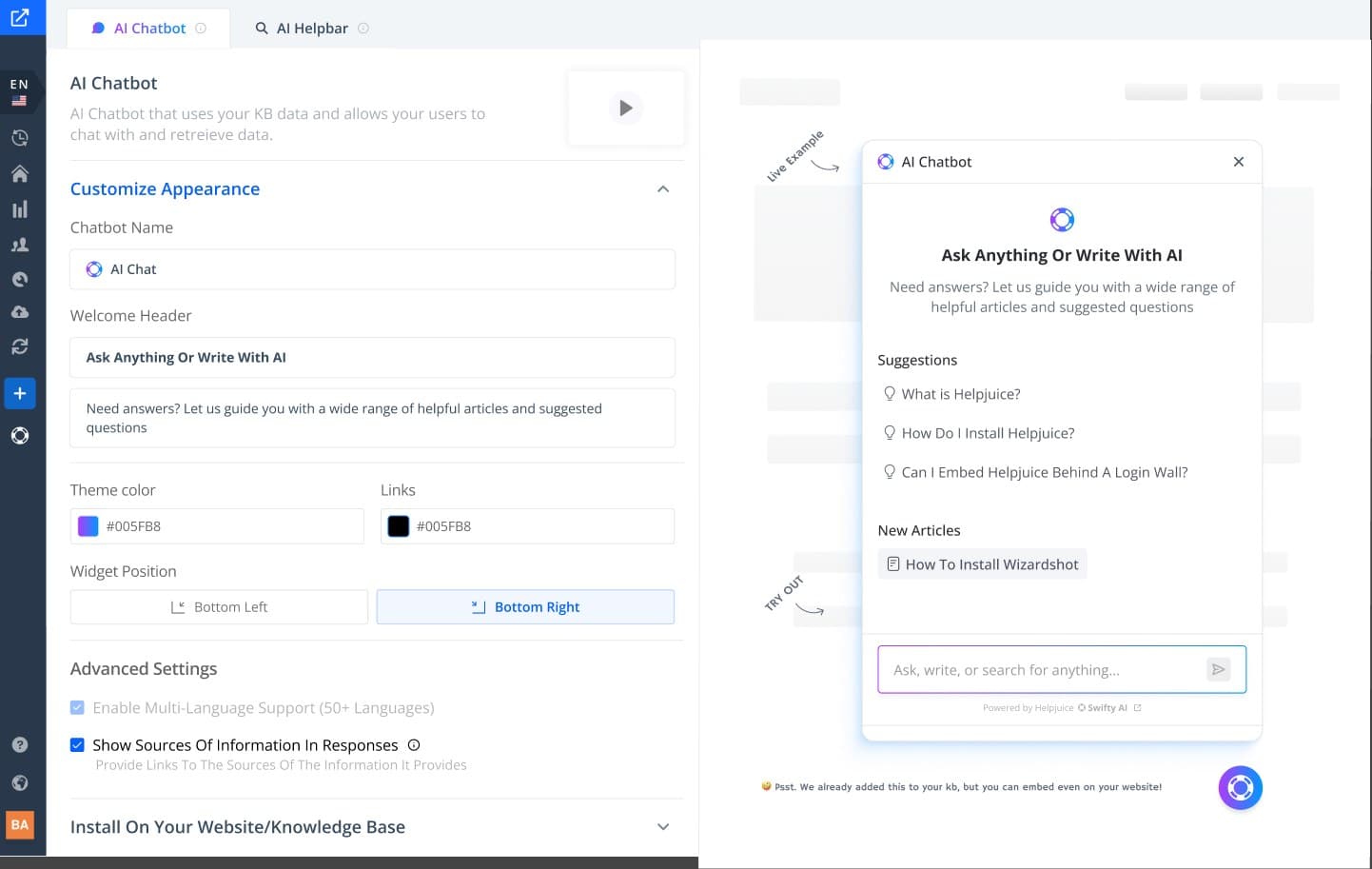Toggle Enable Multi-Language Support checkbox
Screen dimensions: 1372x869
pyautogui.click(x=77, y=708)
